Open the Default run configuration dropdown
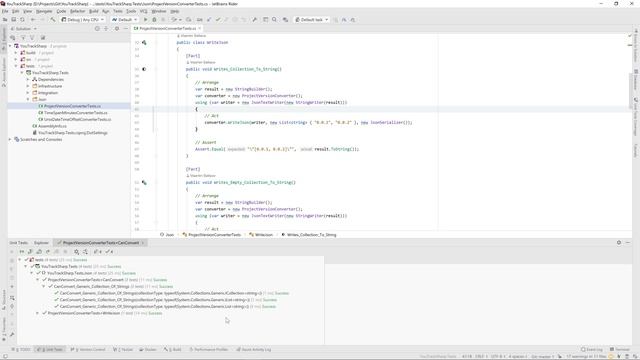 pyautogui.click(x=124, y=20)
